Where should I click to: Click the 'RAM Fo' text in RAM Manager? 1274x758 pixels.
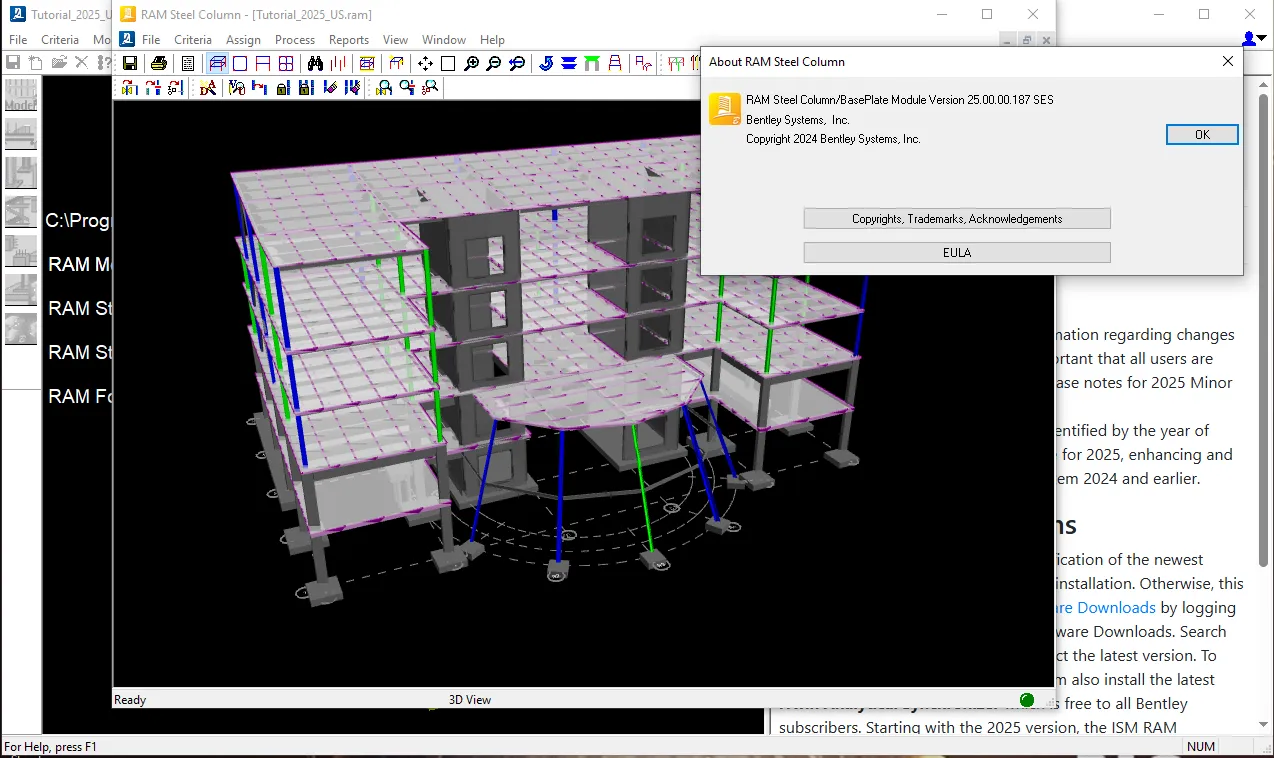pyautogui.click(x=80, y=396)
